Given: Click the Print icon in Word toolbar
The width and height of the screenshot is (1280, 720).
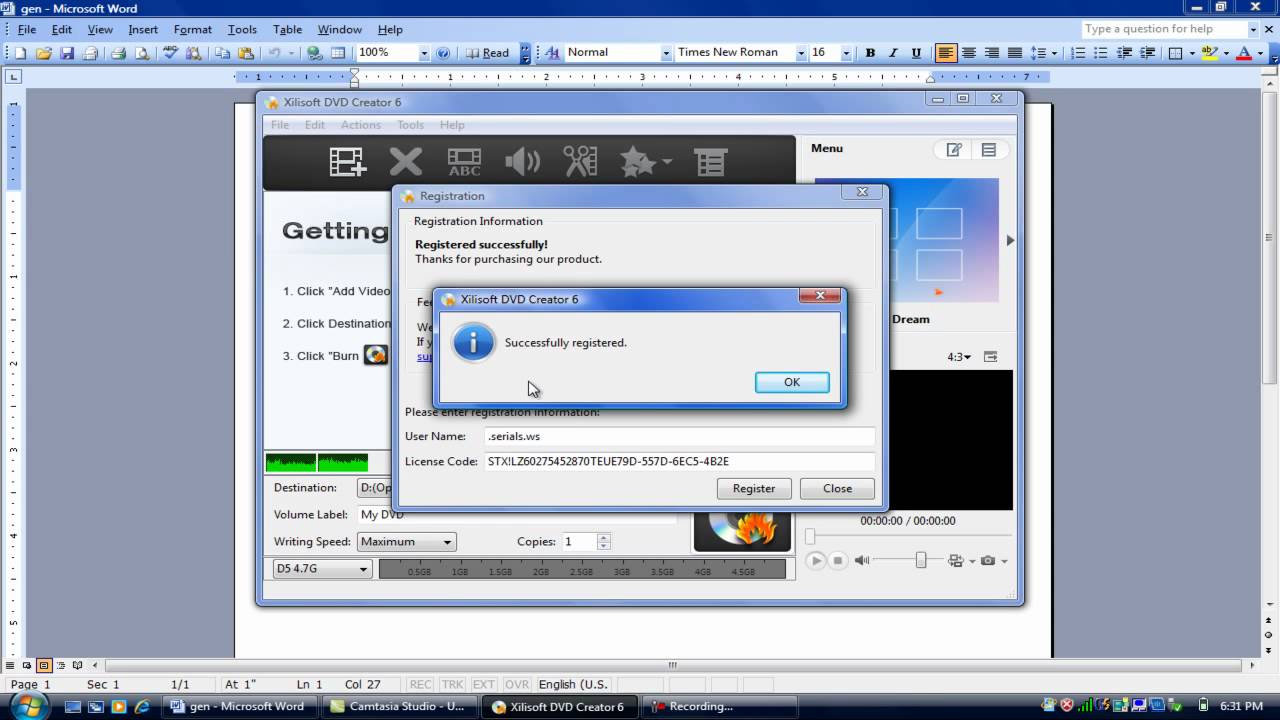Looking at the screenshot, I should (x=118, y=53).
